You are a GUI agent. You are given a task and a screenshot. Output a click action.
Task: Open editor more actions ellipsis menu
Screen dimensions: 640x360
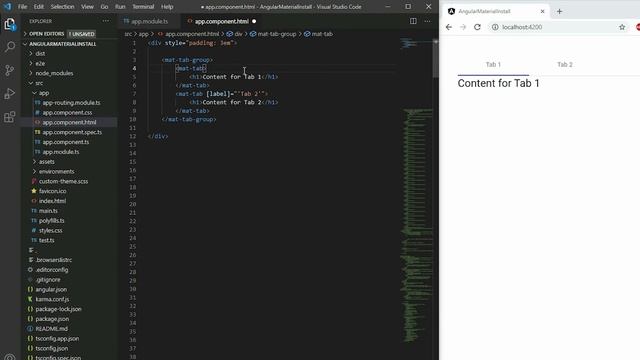pyautogui.click(x=427, y=21)
